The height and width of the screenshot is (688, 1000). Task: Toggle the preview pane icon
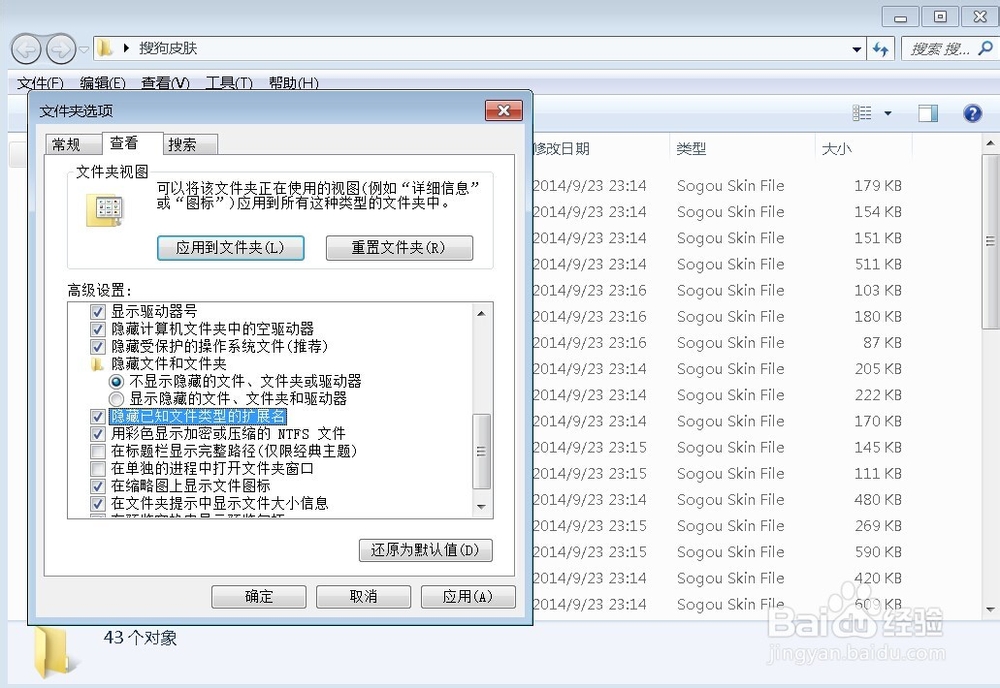pos(928,113)
